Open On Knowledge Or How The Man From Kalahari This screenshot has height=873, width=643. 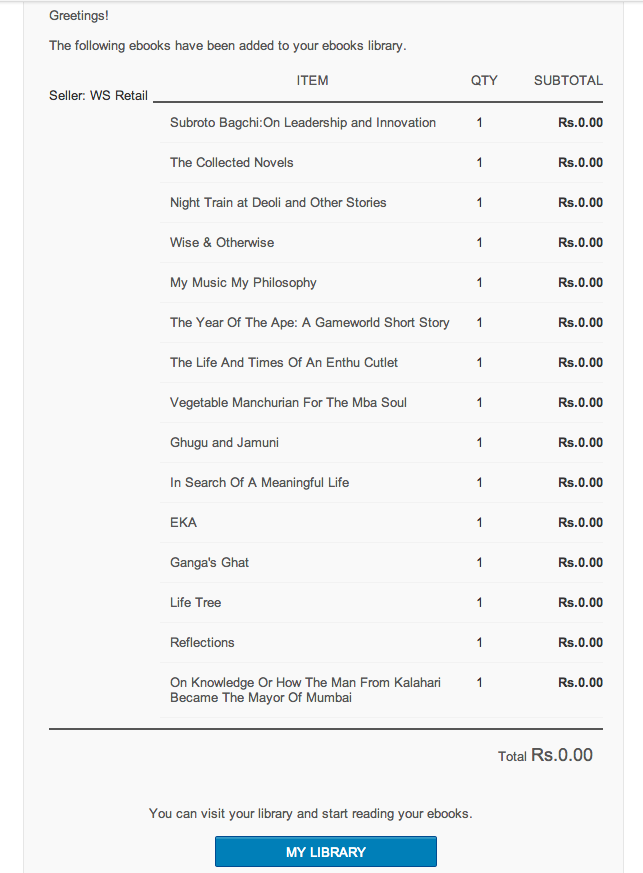305,690
